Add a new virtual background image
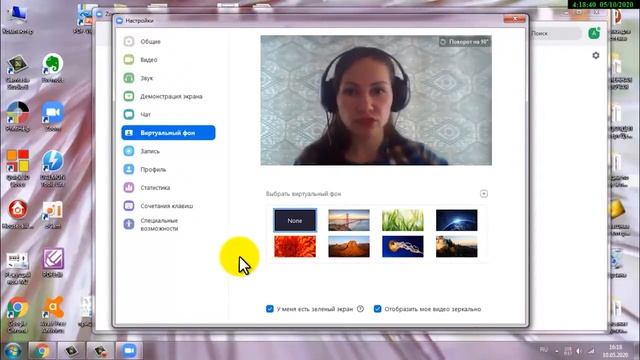 point(484,193)
